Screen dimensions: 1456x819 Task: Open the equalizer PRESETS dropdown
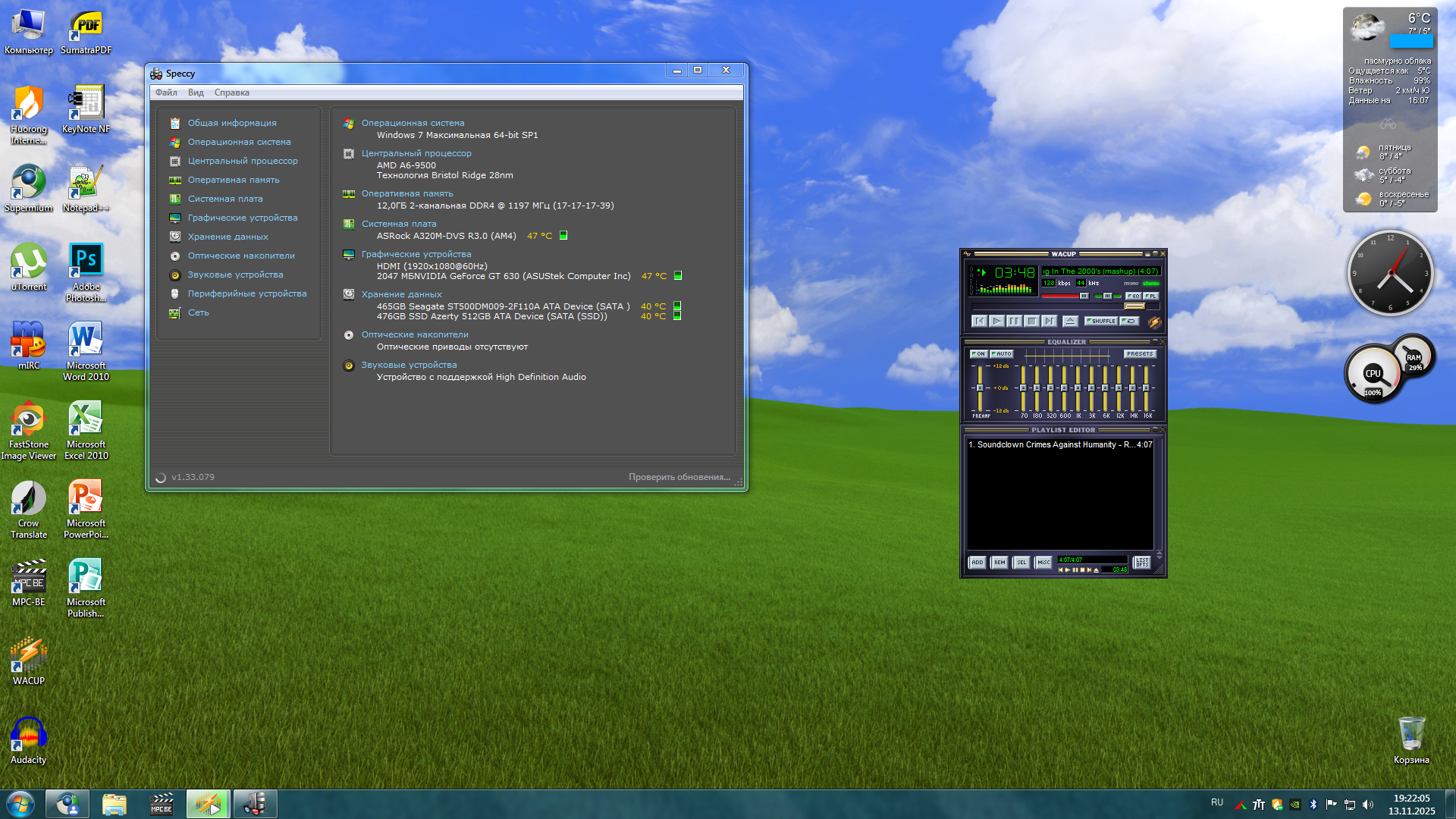[1139, 354]
